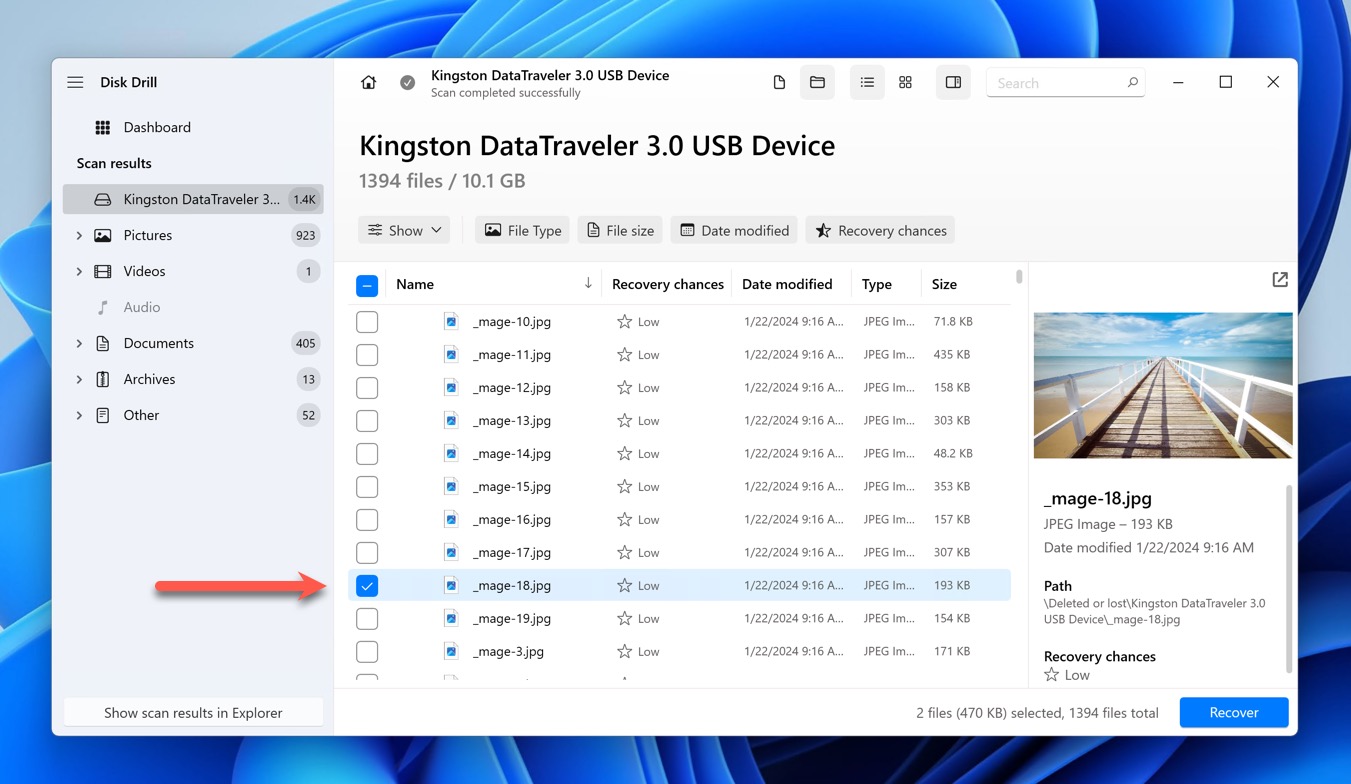Sort by Type column header
Viewport: 1351px width, 784px height.
coord(877,284)
